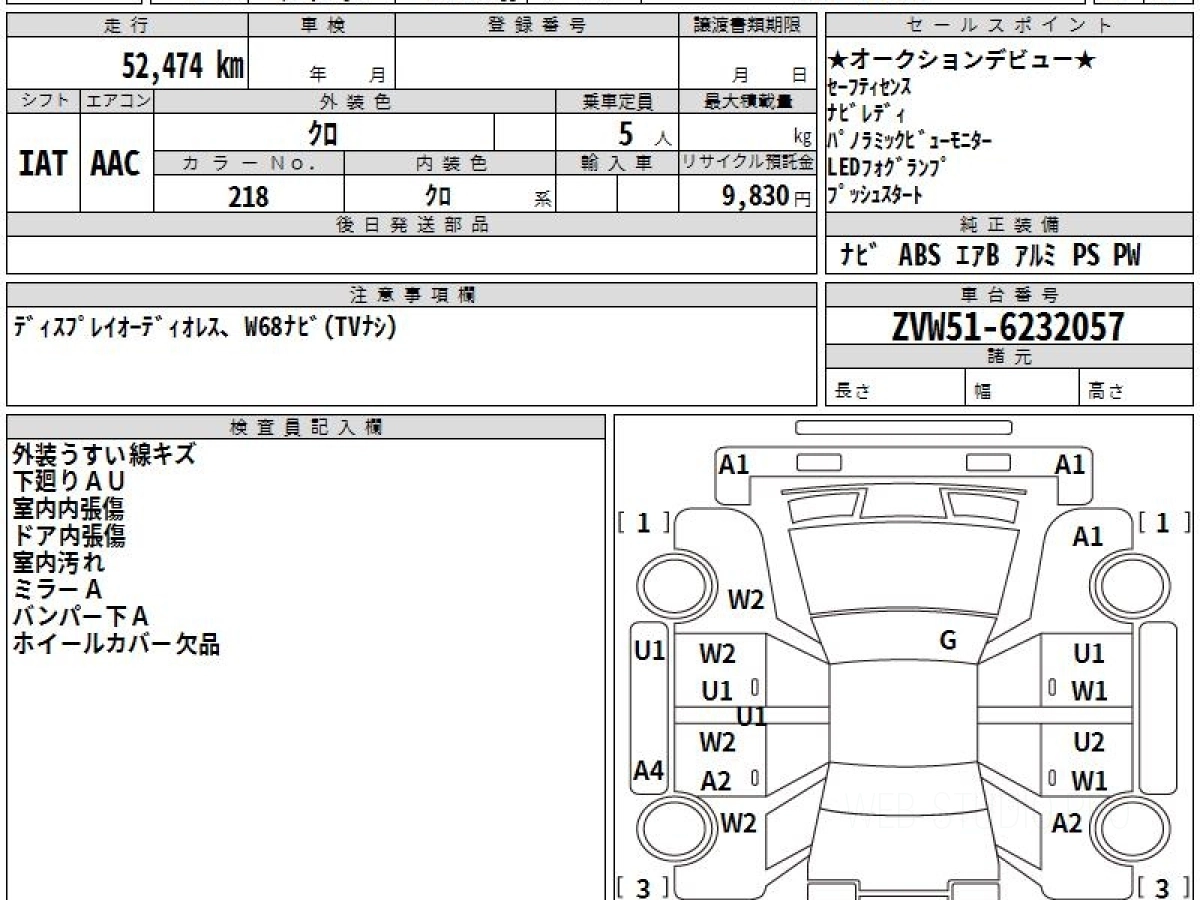Click the ナビレディ sales point

(x=867, y=114)
